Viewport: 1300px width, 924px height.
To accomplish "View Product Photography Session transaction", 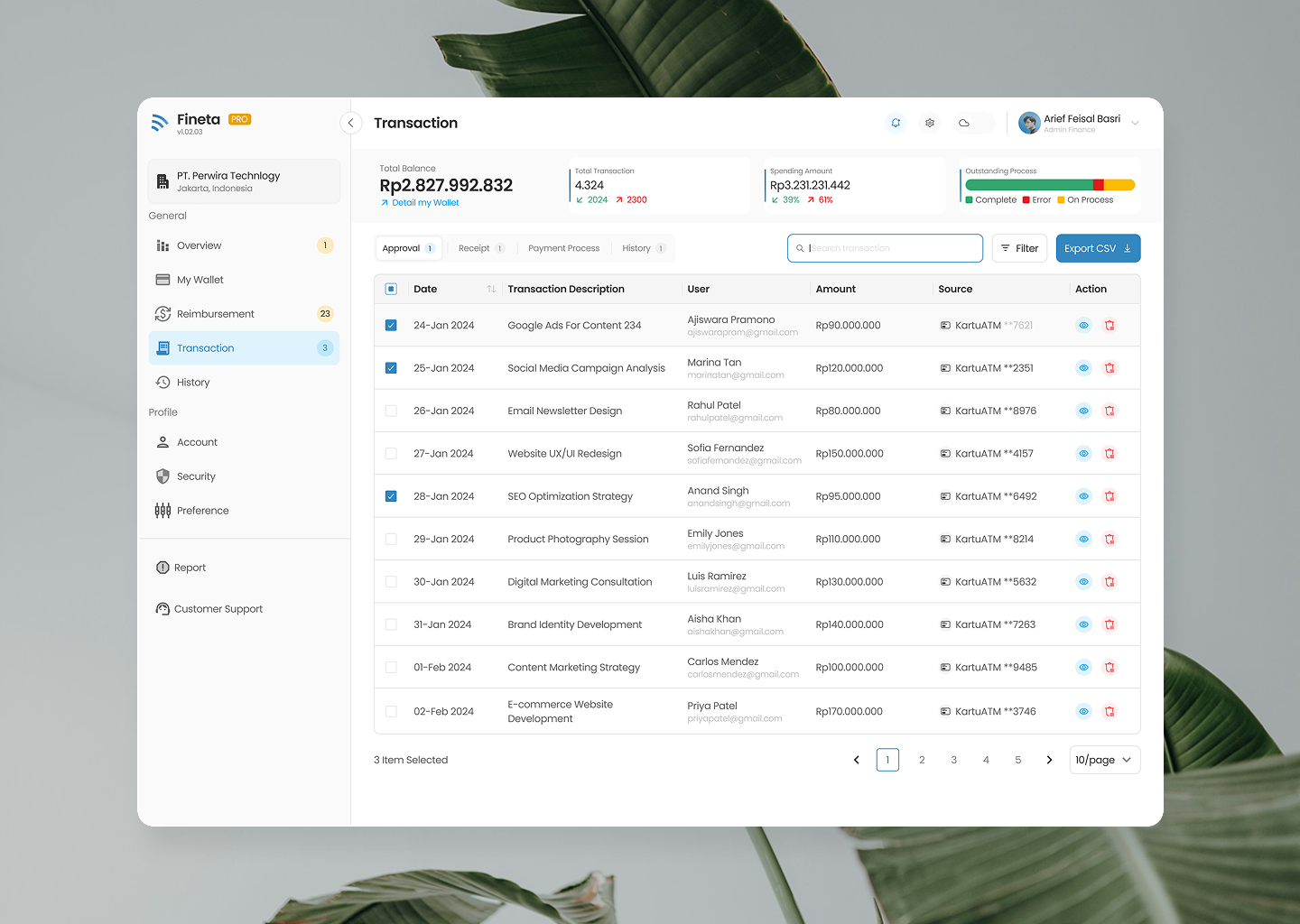I will (1083, 539).
